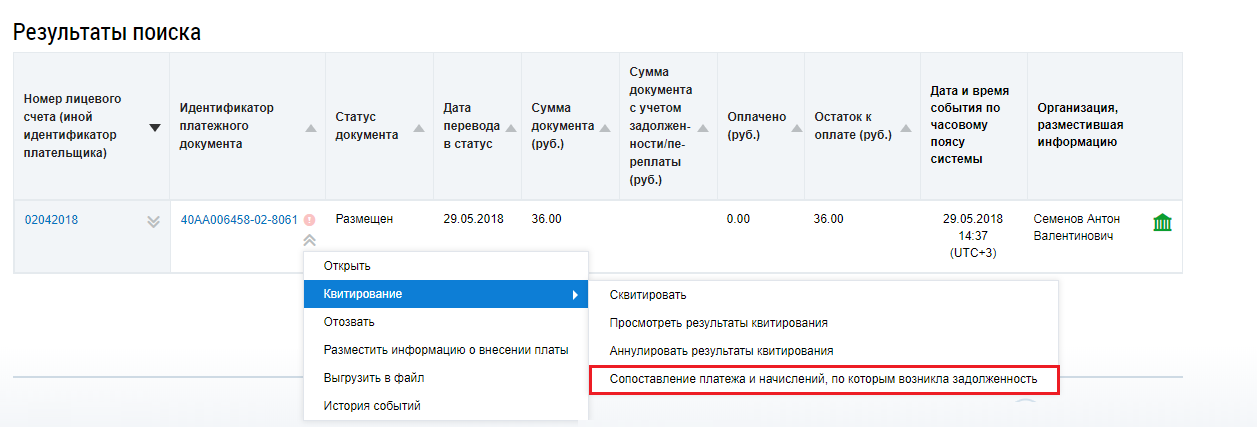Sort by Оплачено (руб.) column arrow
This screenshot has width=1257, height=427.
coord(795,127)
